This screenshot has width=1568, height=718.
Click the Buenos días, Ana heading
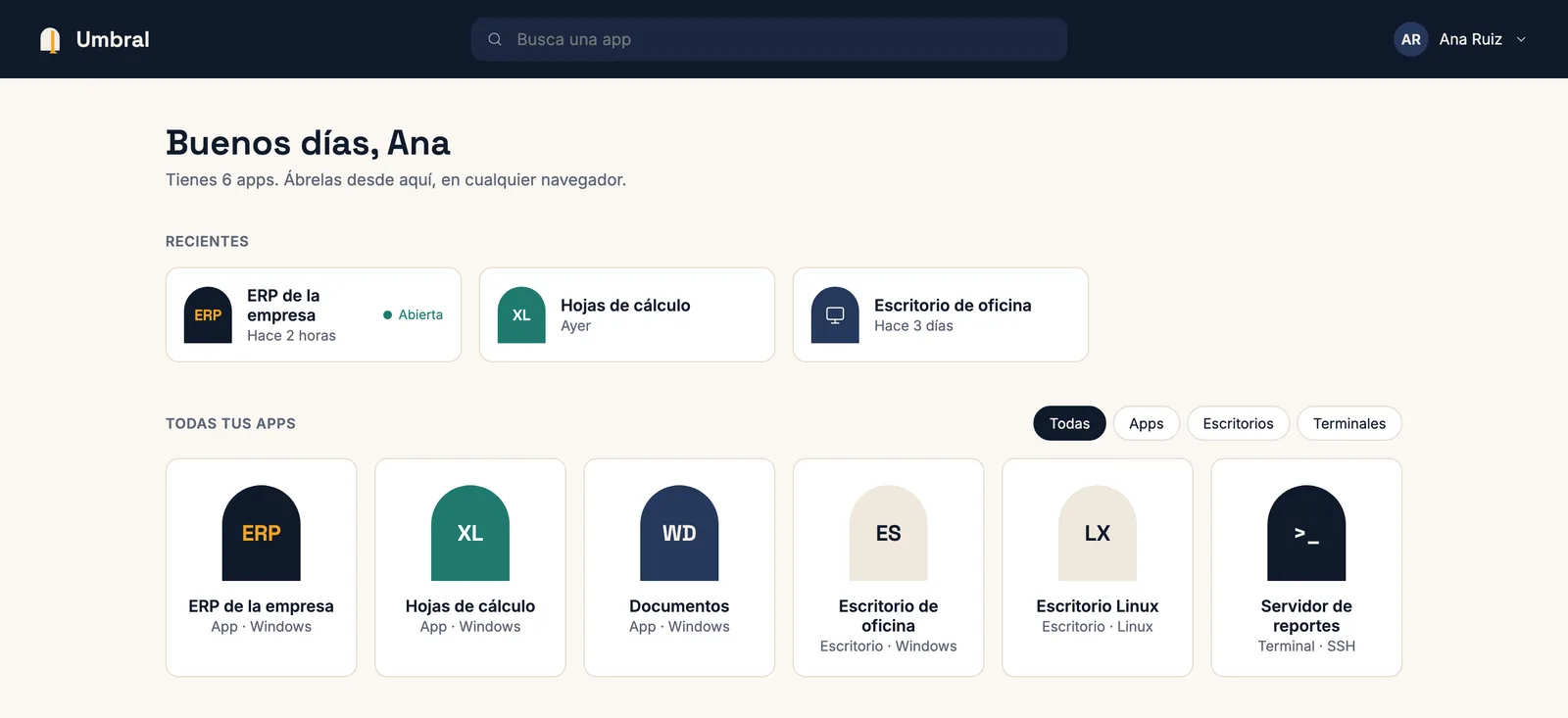(308, 143)
